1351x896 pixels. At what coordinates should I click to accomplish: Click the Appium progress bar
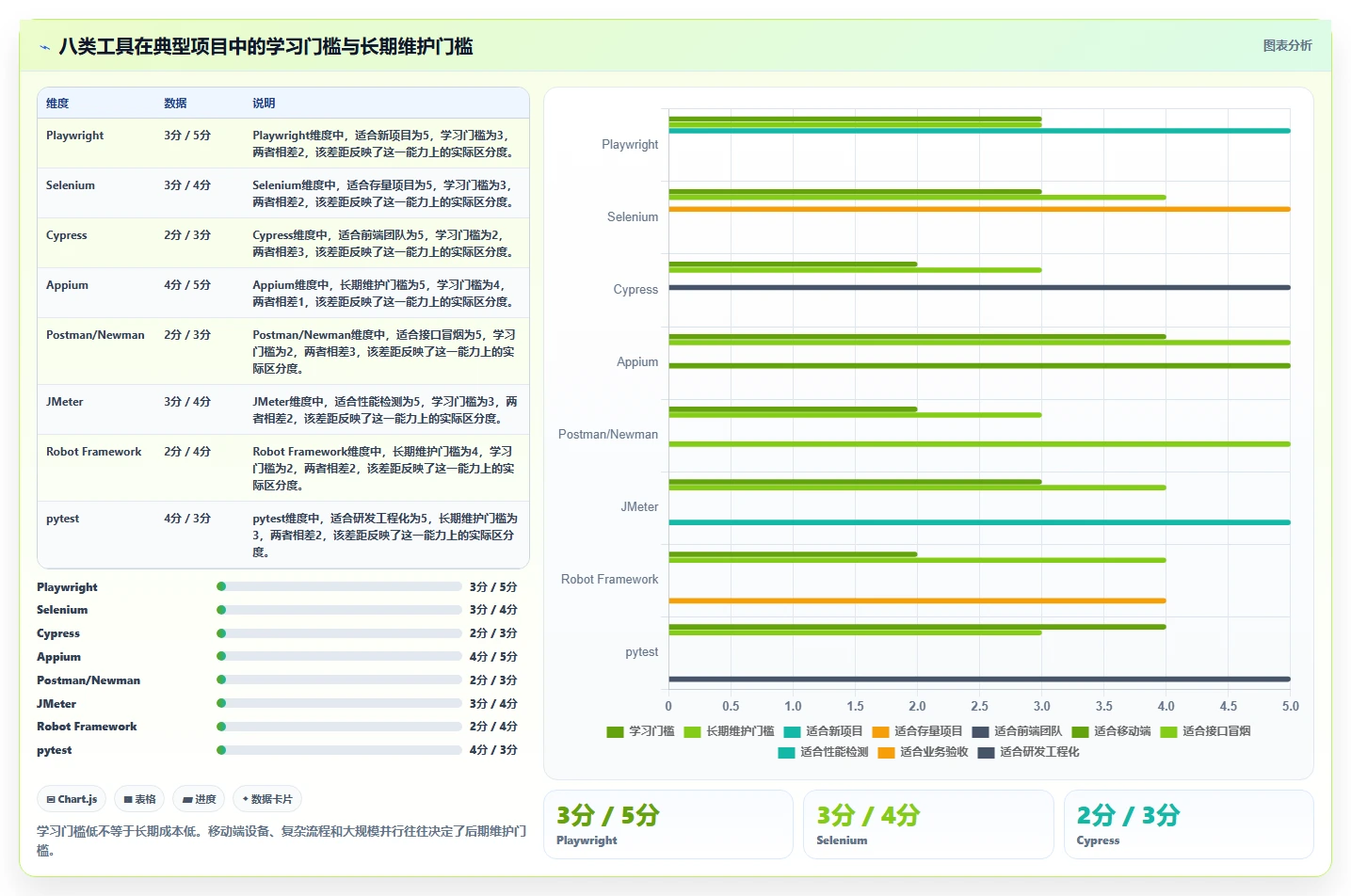click(339, 656)
